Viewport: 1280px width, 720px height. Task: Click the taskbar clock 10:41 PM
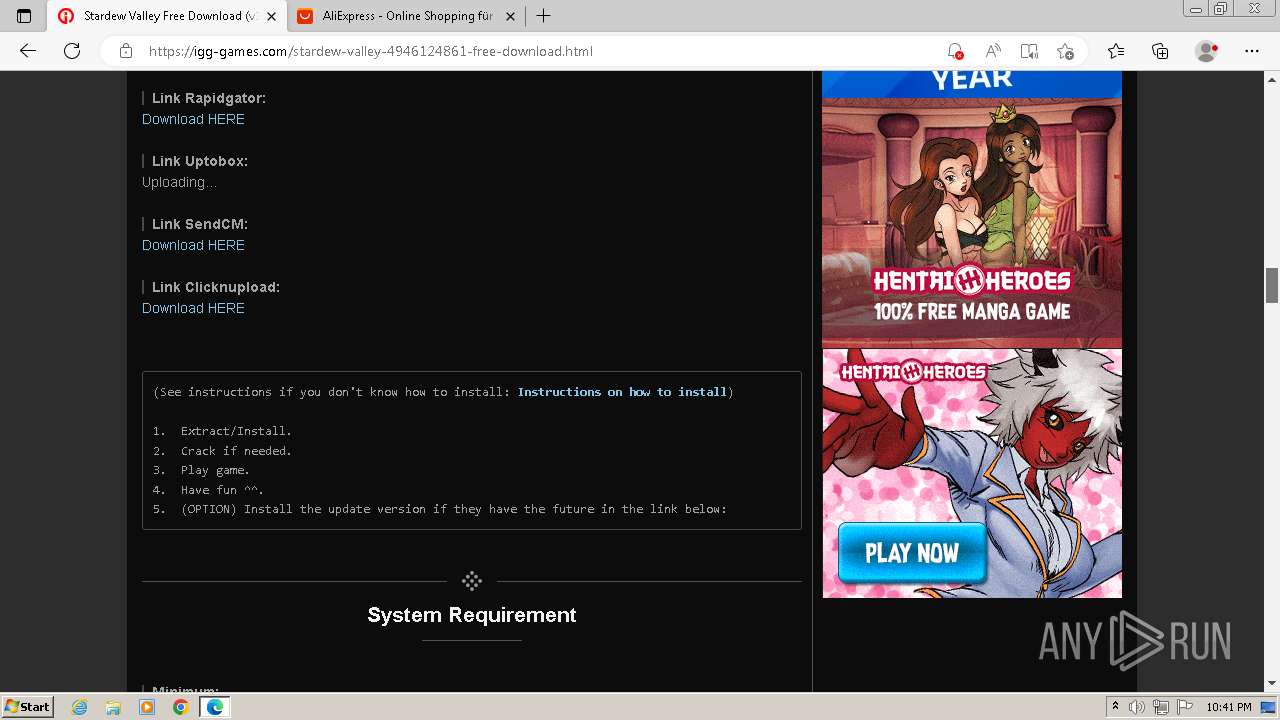coord(1229,707)
